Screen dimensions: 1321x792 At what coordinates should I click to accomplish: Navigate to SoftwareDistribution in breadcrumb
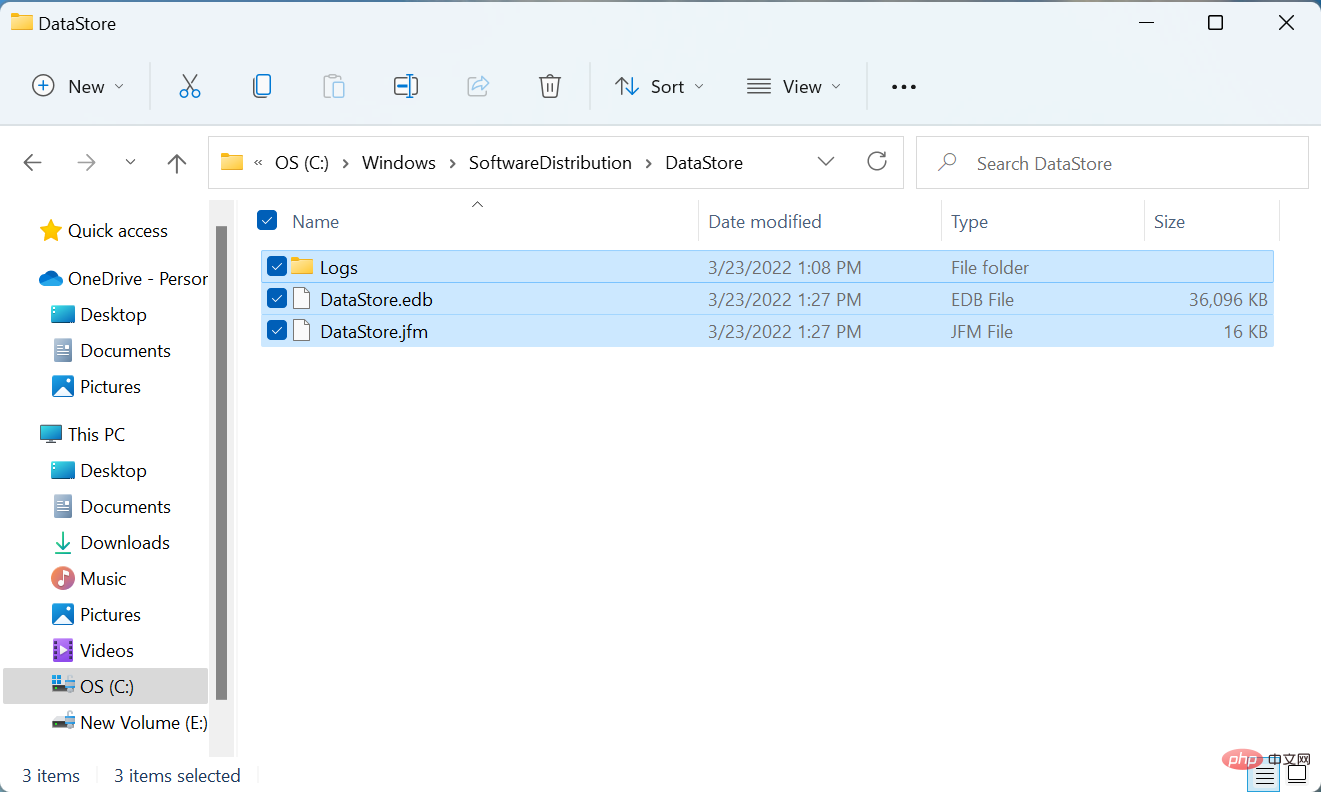click(x=550, y=163)
